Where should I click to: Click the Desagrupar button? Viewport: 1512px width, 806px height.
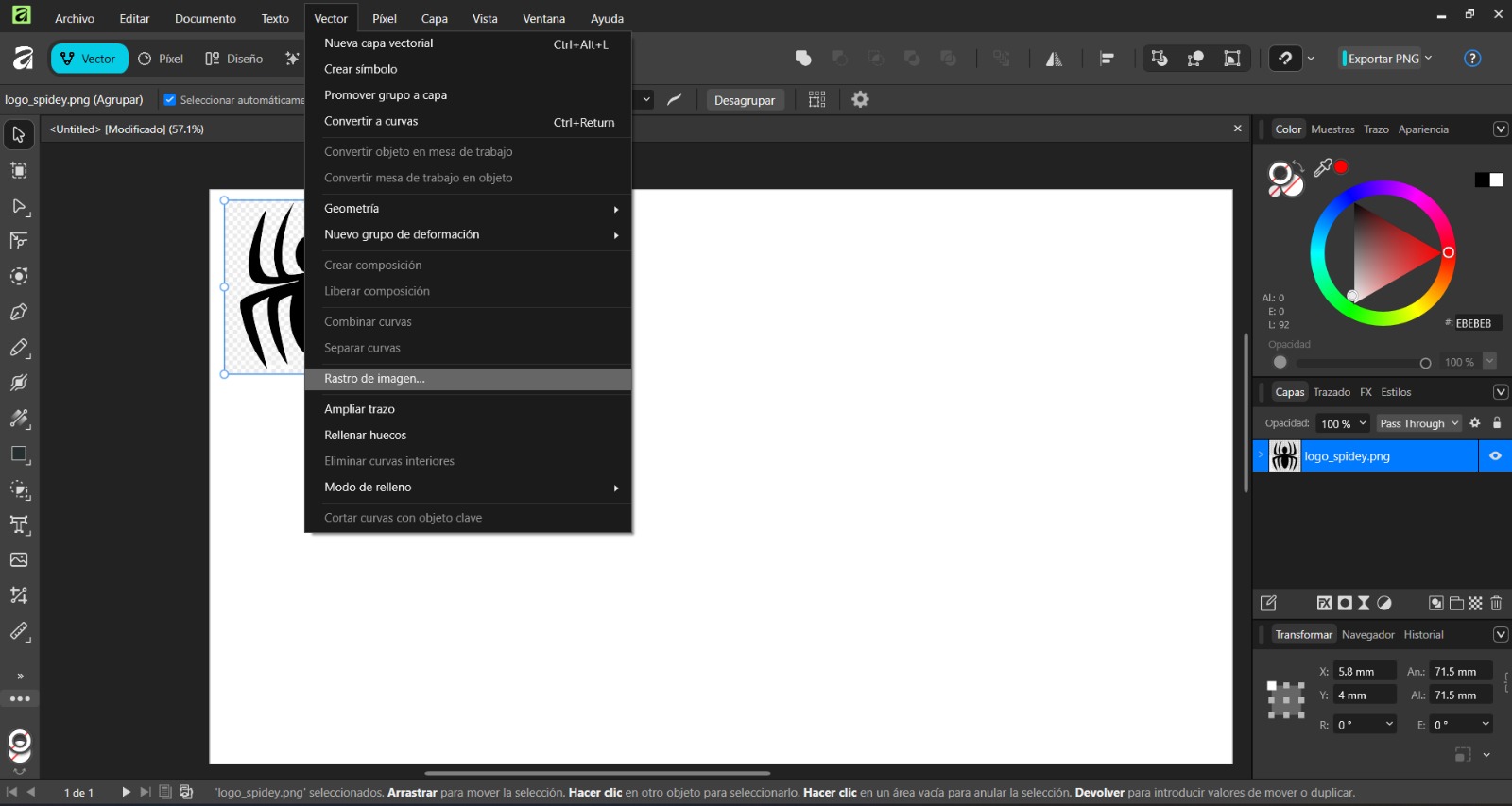click(x=745, y=100)
